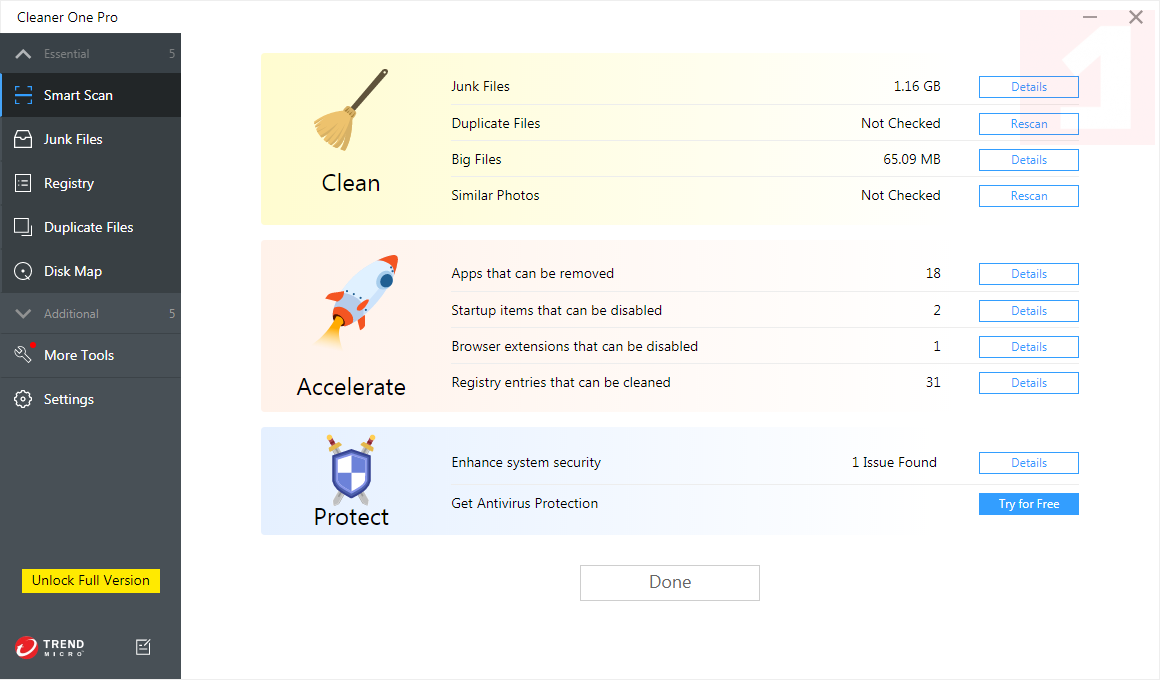Click the Junk Files sidebar icon

pos(23,139)
